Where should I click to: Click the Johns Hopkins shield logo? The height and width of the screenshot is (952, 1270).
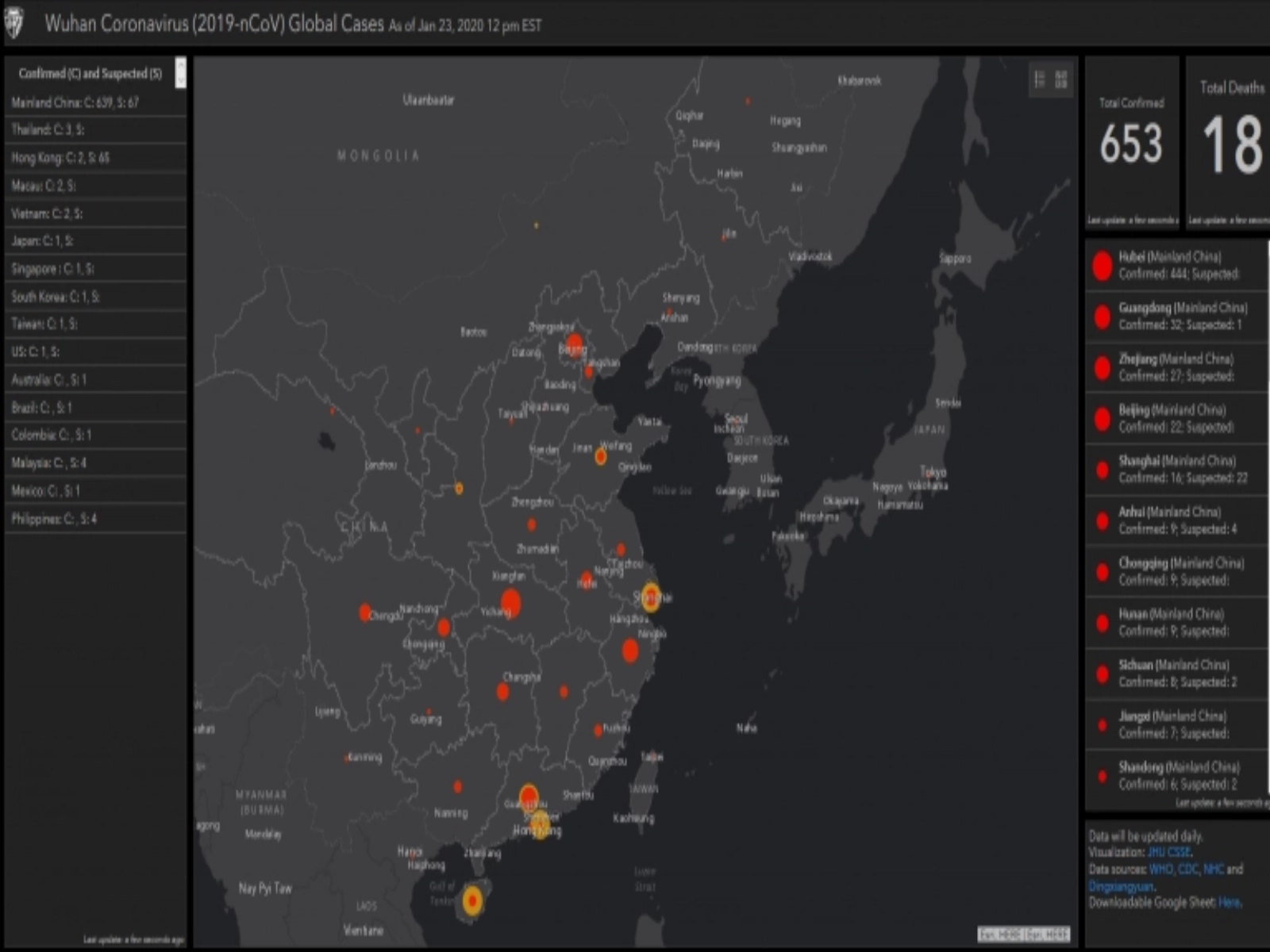coord(13,24)
